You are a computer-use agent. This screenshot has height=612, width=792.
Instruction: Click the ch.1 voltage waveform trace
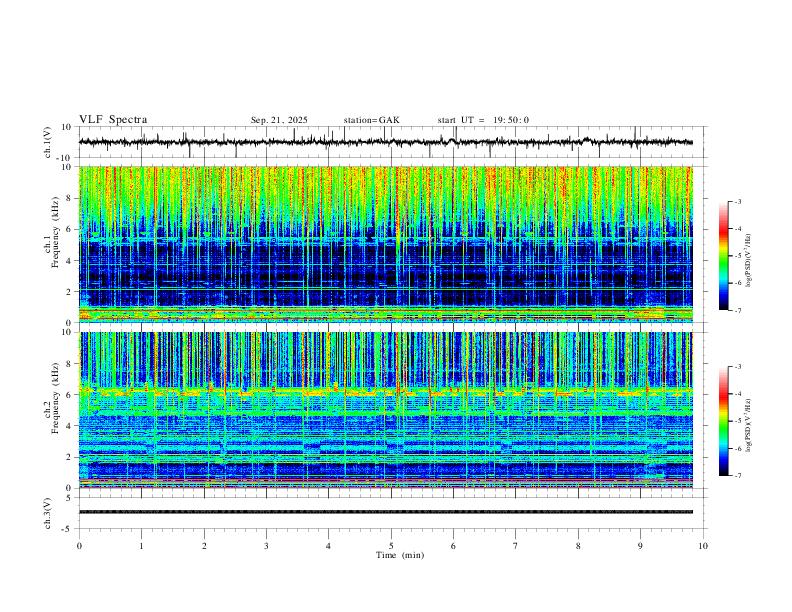click(x=385, y=142)
